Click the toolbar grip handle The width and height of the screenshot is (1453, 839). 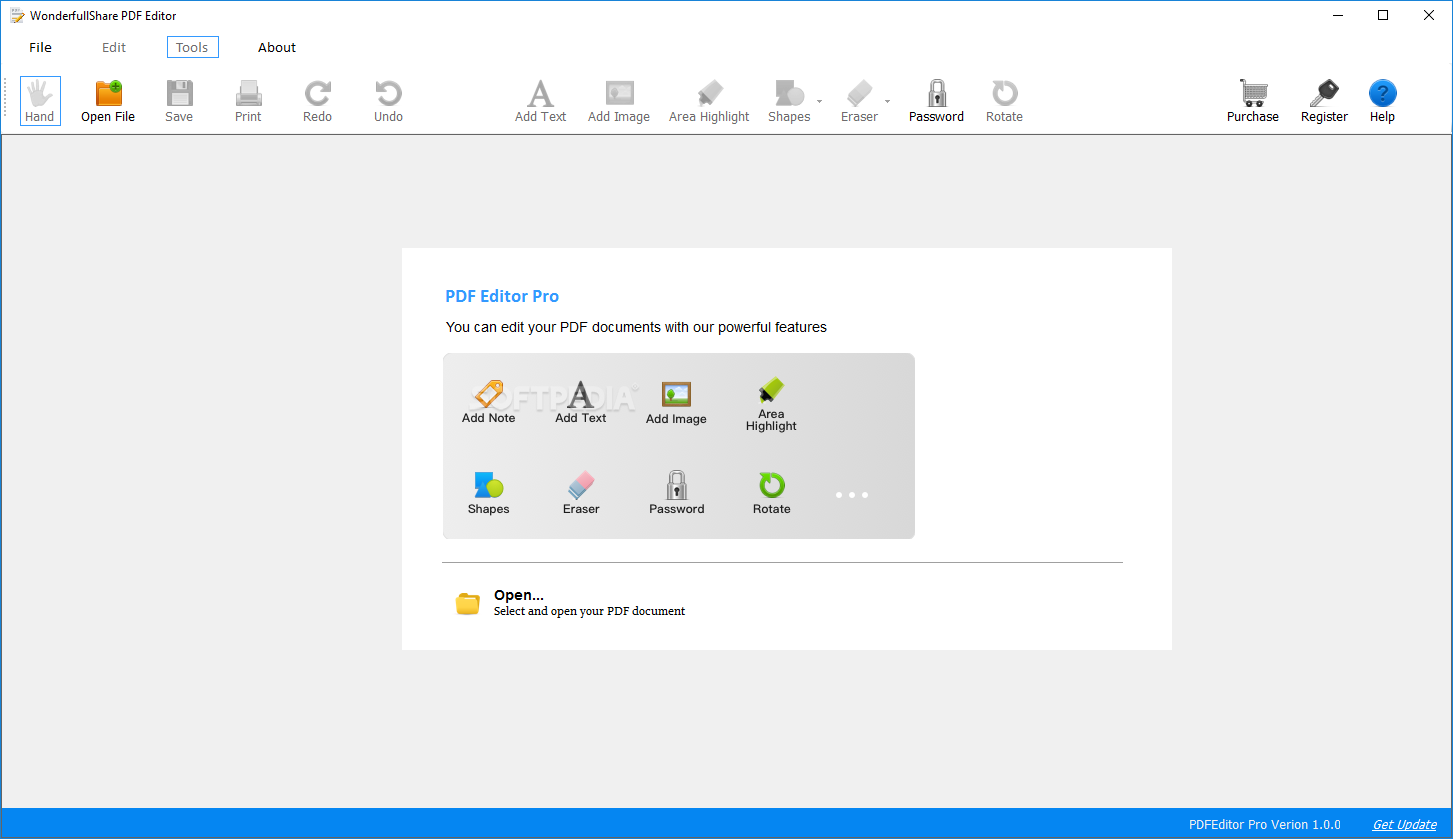click(7, 100)
